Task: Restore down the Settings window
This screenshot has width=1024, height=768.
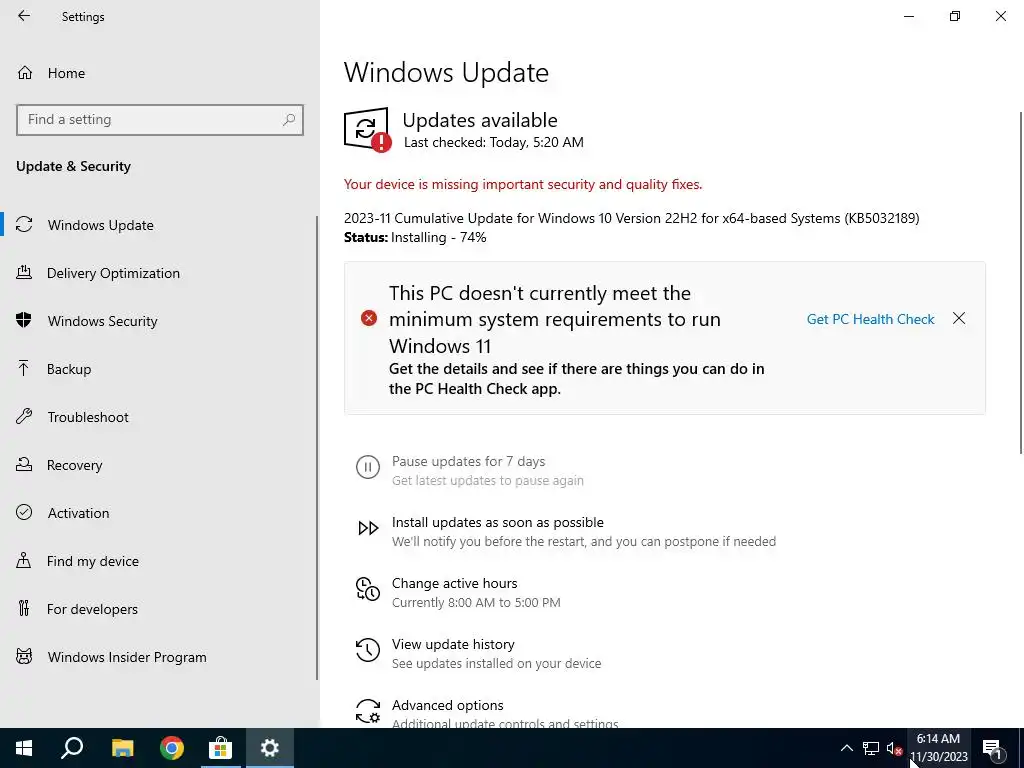Action: 955,16
